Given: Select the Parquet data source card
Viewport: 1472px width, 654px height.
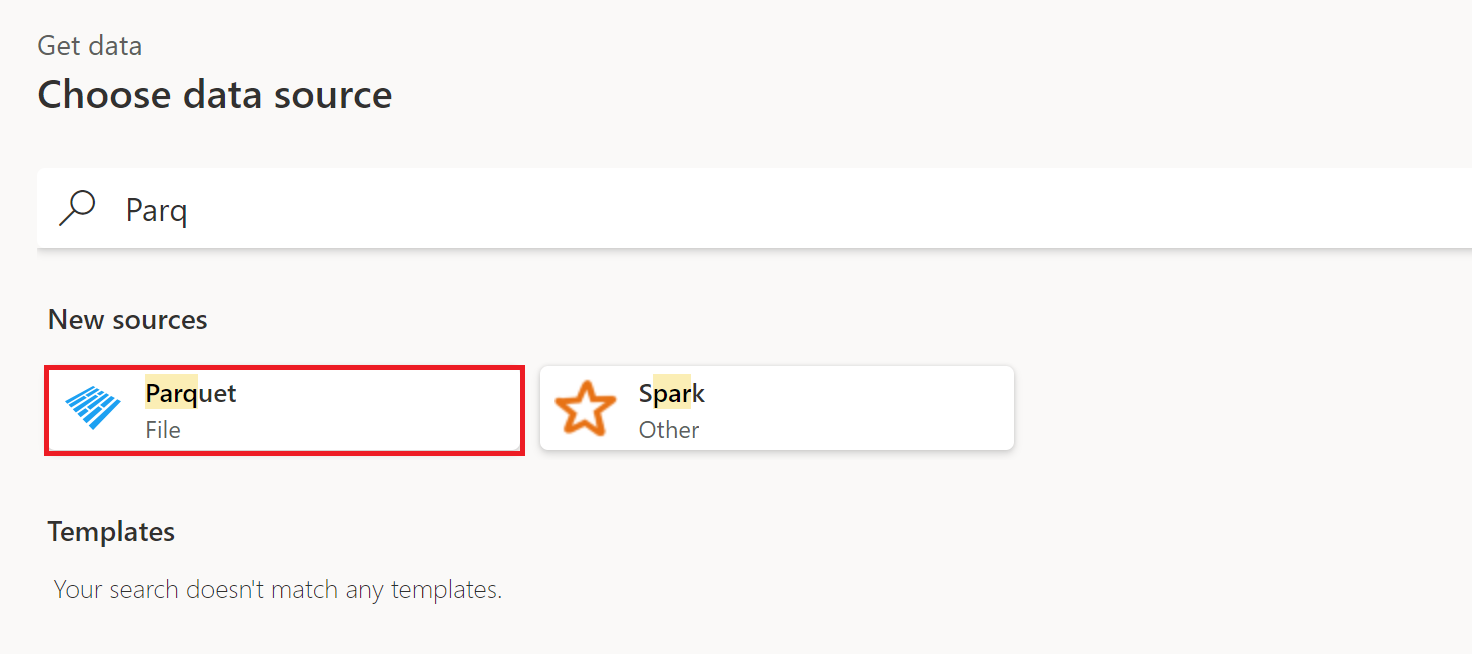Looking at the screenshot, I should click(284, 410).
